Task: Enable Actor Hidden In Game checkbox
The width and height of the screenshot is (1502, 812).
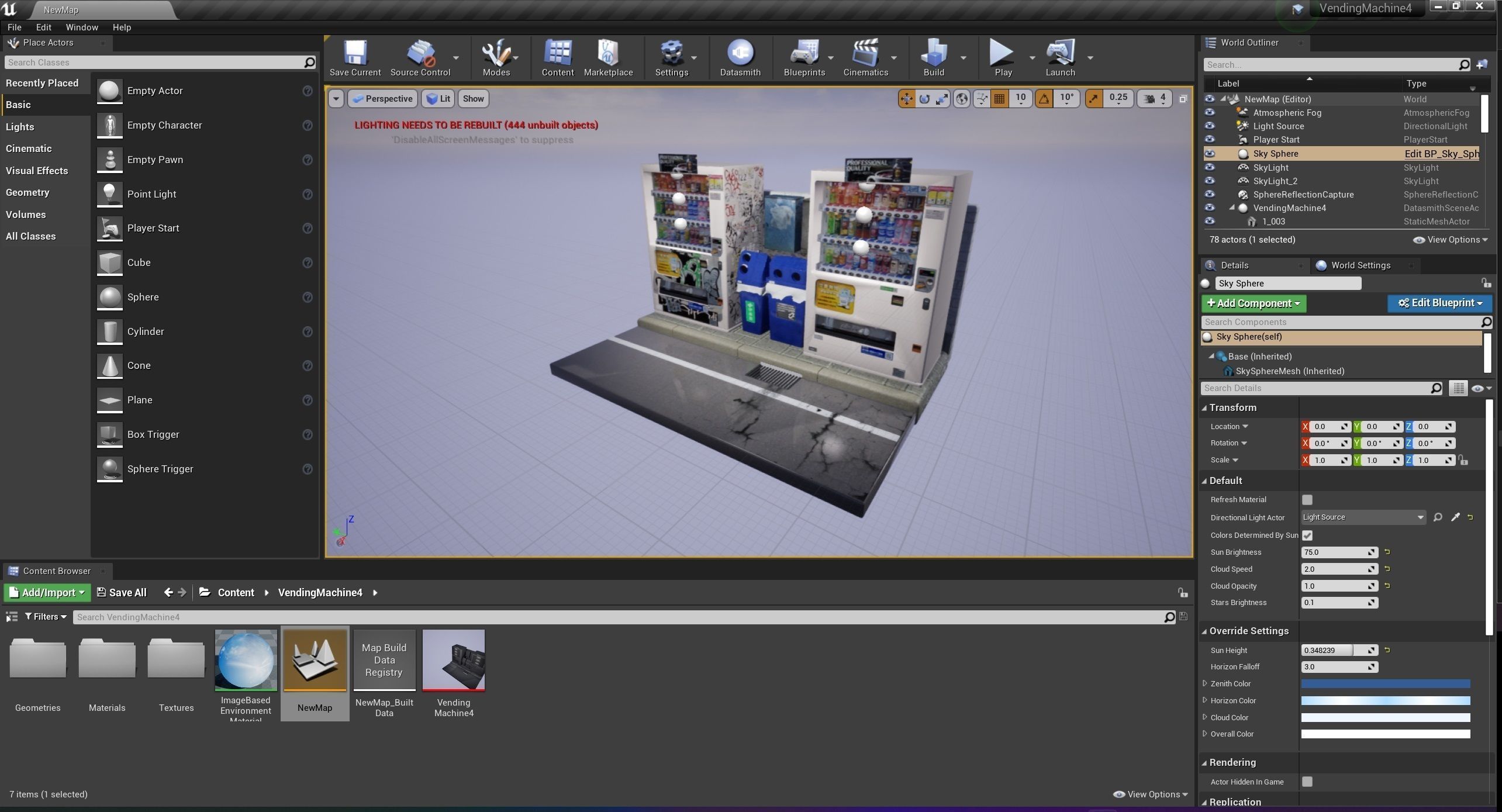Action: (1307, 782)
